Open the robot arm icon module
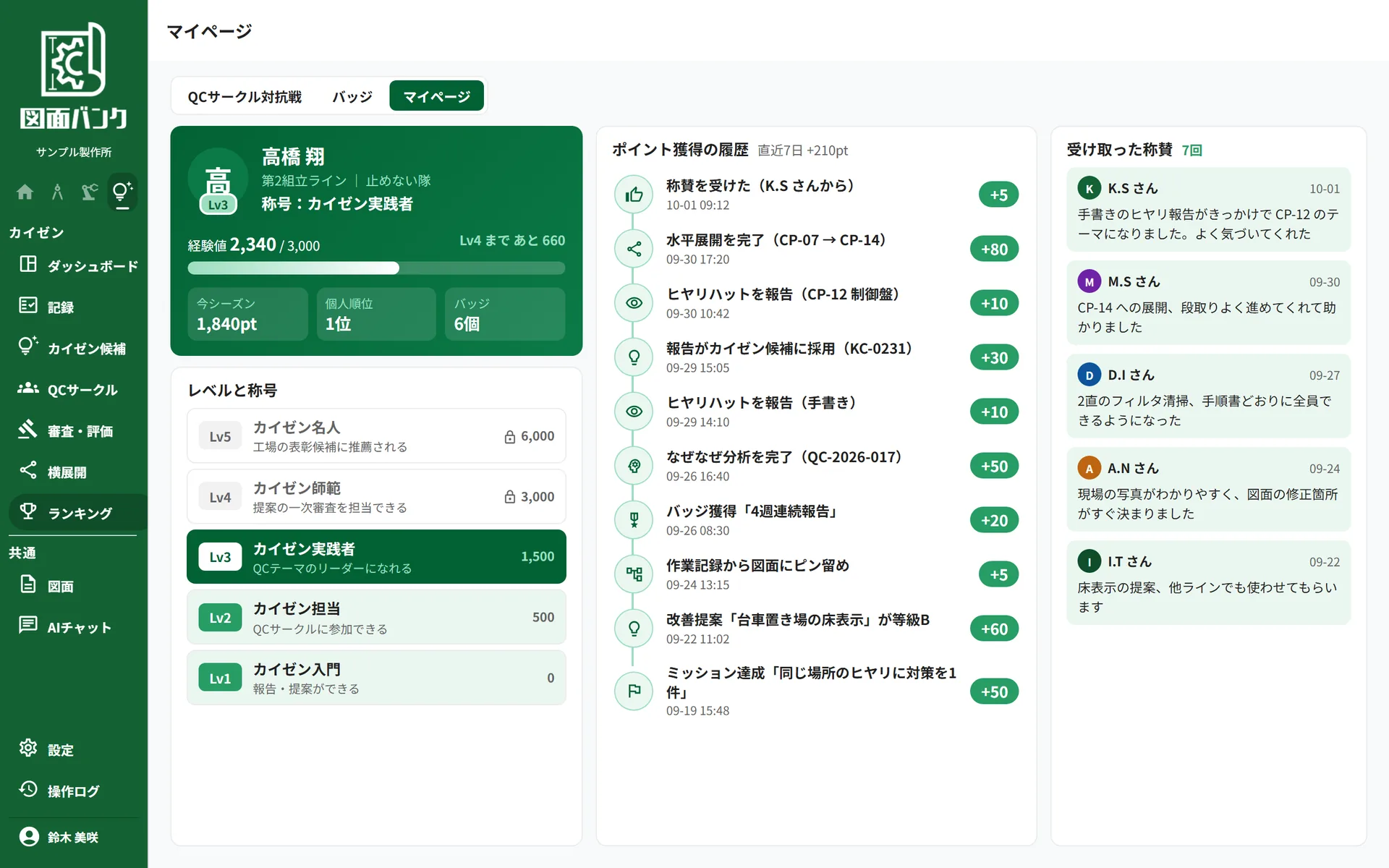The height and width of the screenshot is (868, 1389). click(90, 192)
